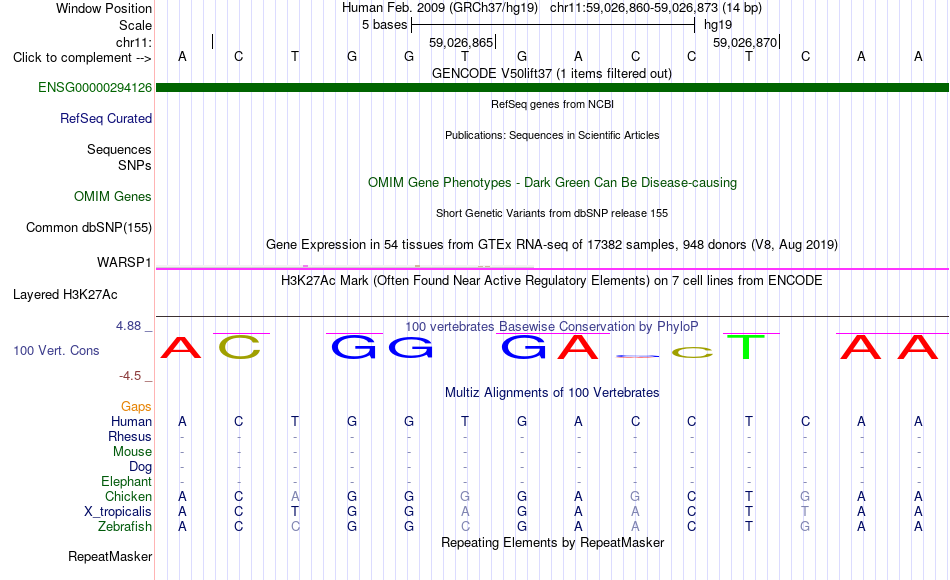Click 'Repeating Elements by RepeatMasker' title
The width and height of the screenshot is (950, 580).
click(552, 542)
